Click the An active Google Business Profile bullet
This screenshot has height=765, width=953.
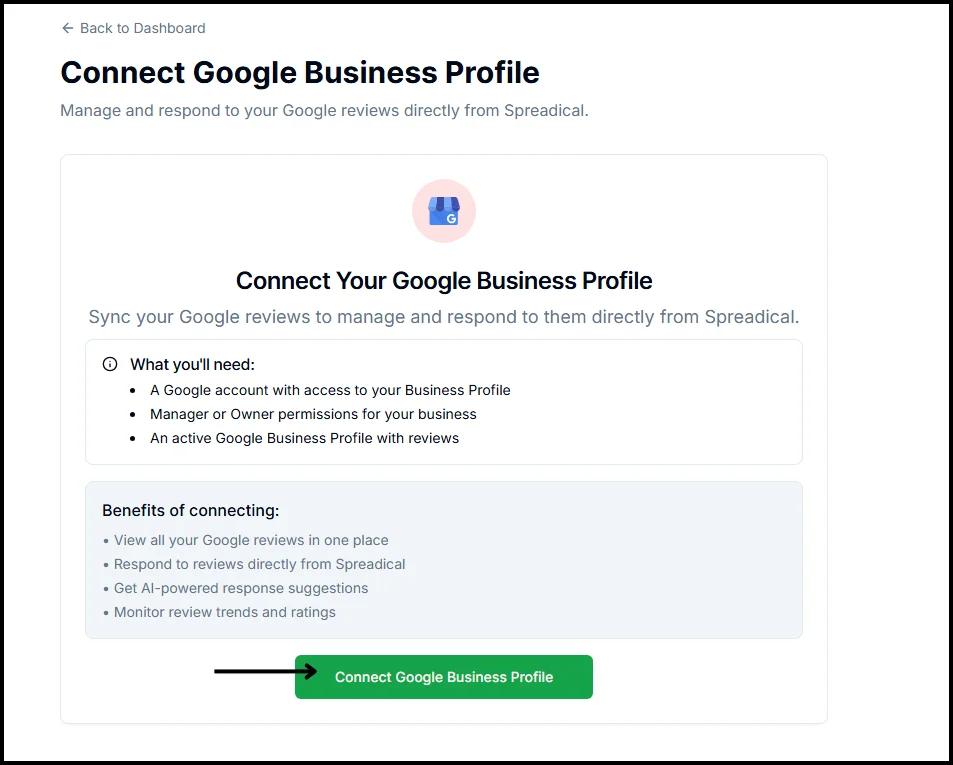coord(304,438)
